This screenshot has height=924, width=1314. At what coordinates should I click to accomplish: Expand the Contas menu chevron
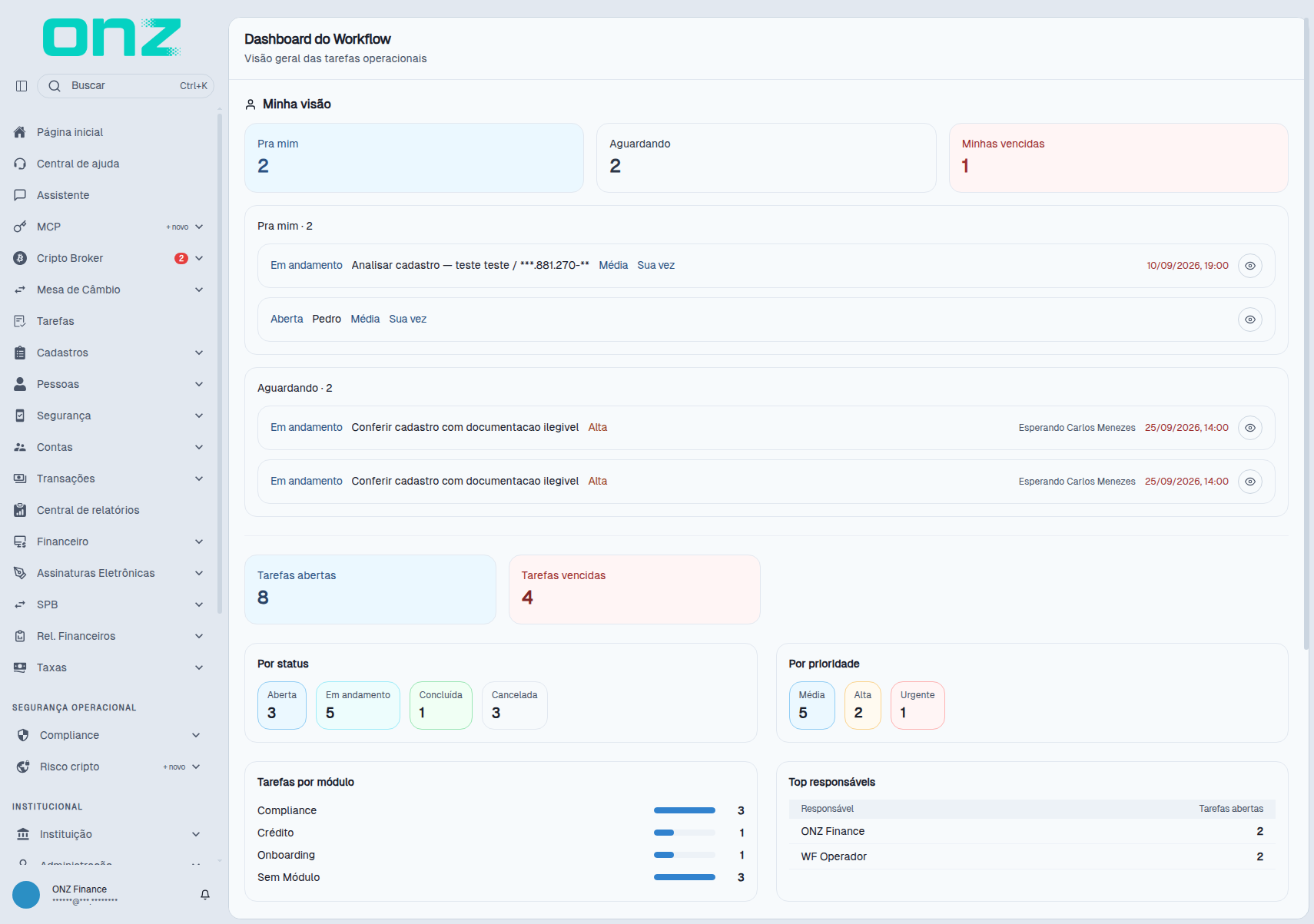[x=199, y=447]
